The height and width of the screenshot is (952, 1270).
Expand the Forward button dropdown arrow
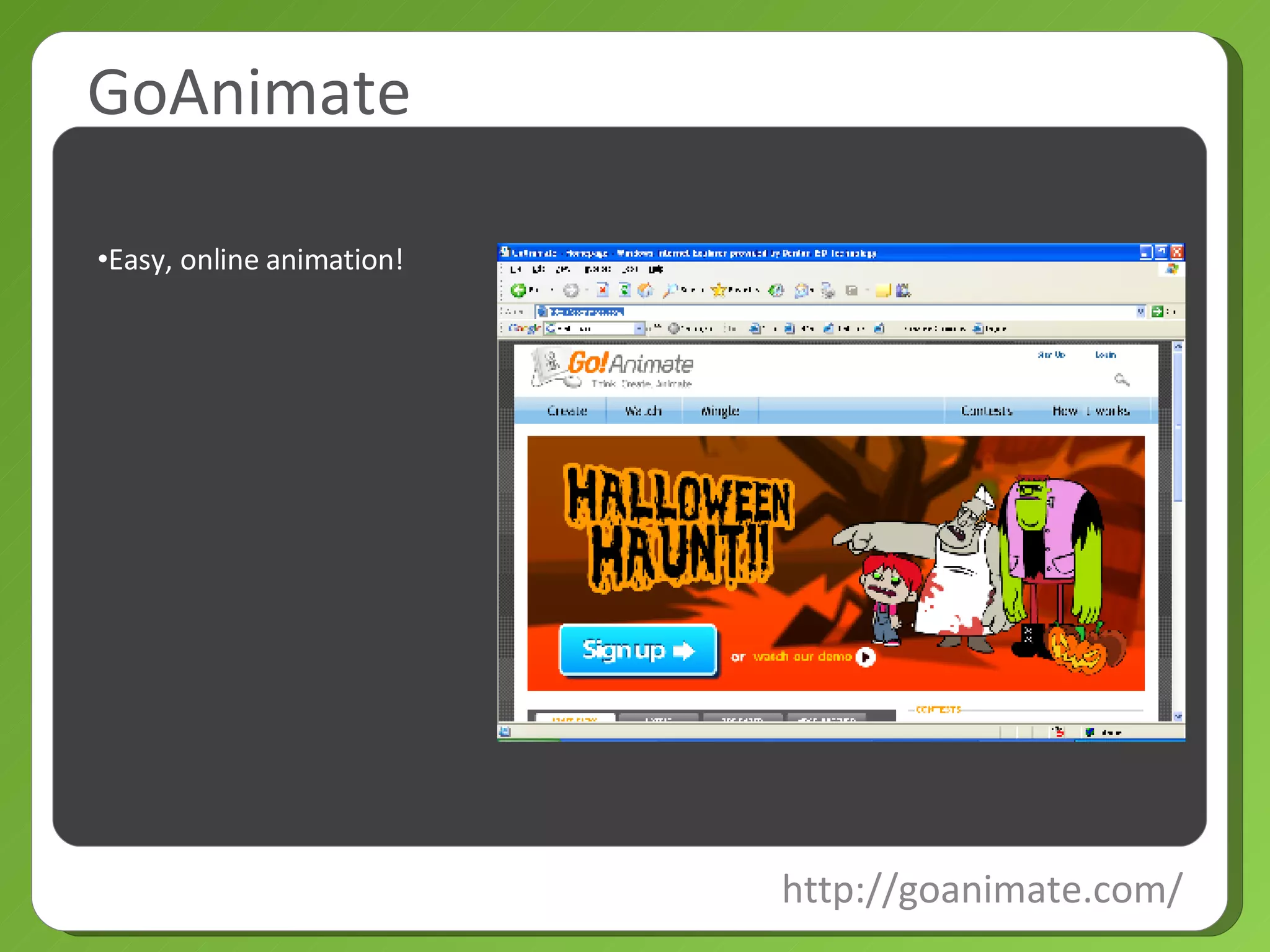coord(586,290)
